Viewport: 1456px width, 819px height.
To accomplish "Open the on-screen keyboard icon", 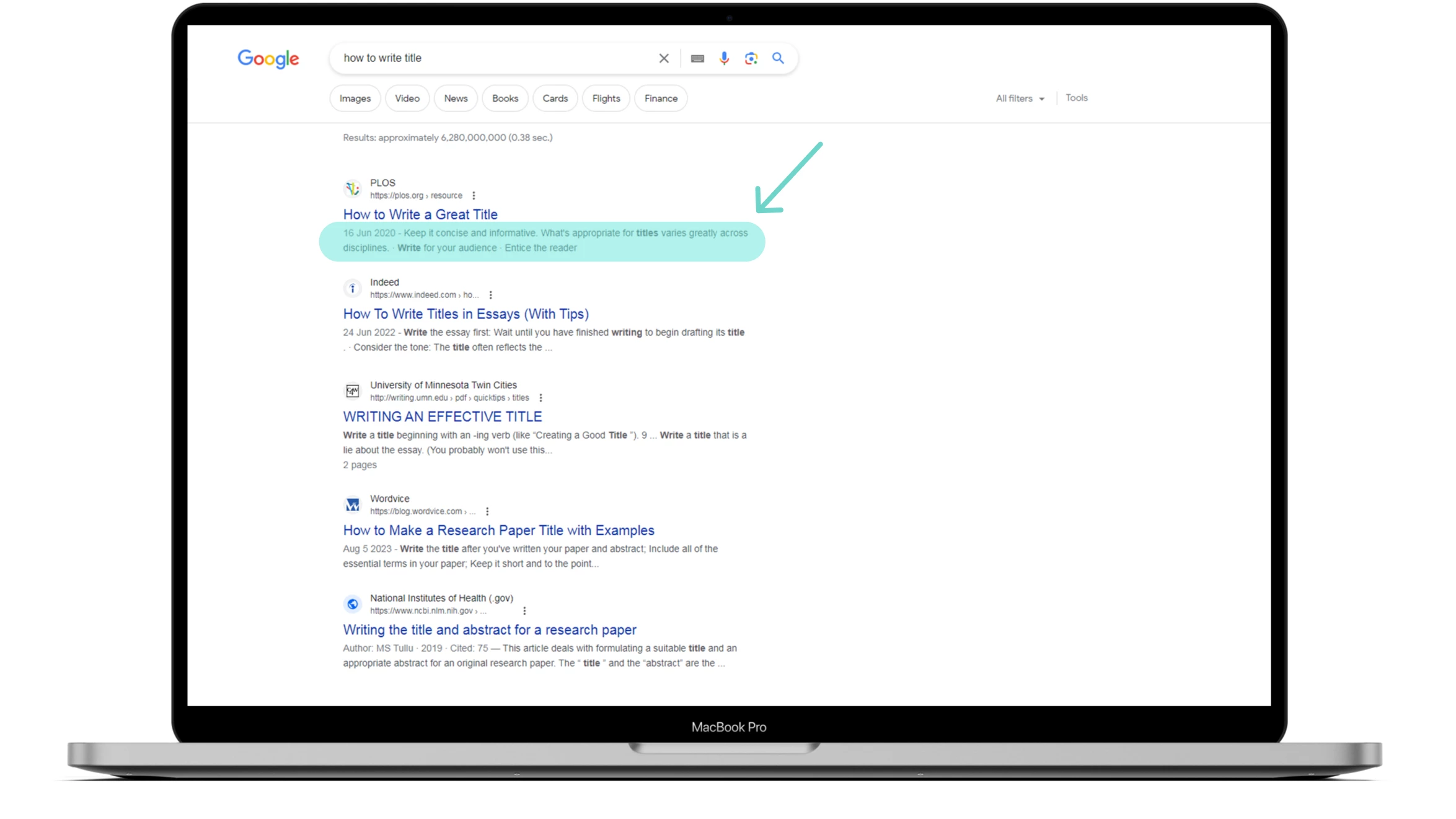I will point(697,58).
